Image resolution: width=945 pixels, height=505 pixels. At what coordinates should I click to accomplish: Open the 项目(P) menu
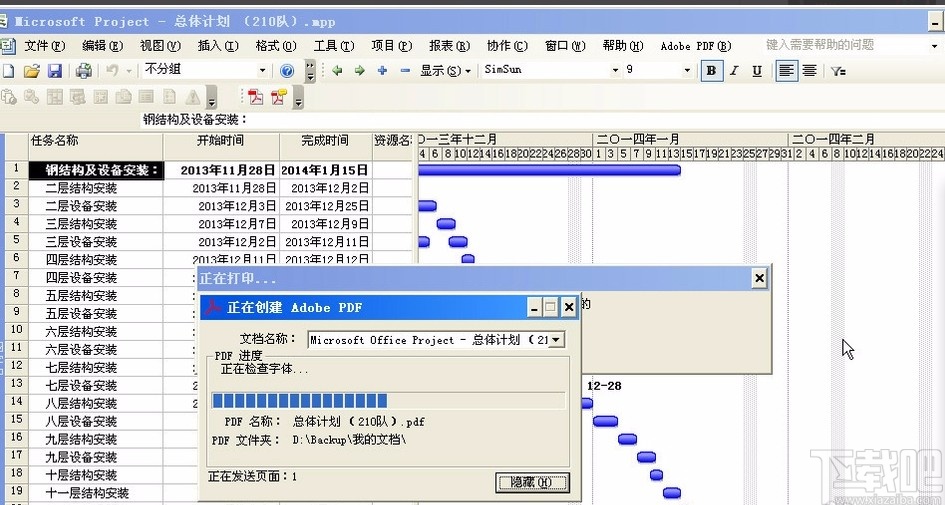[392, 46]
